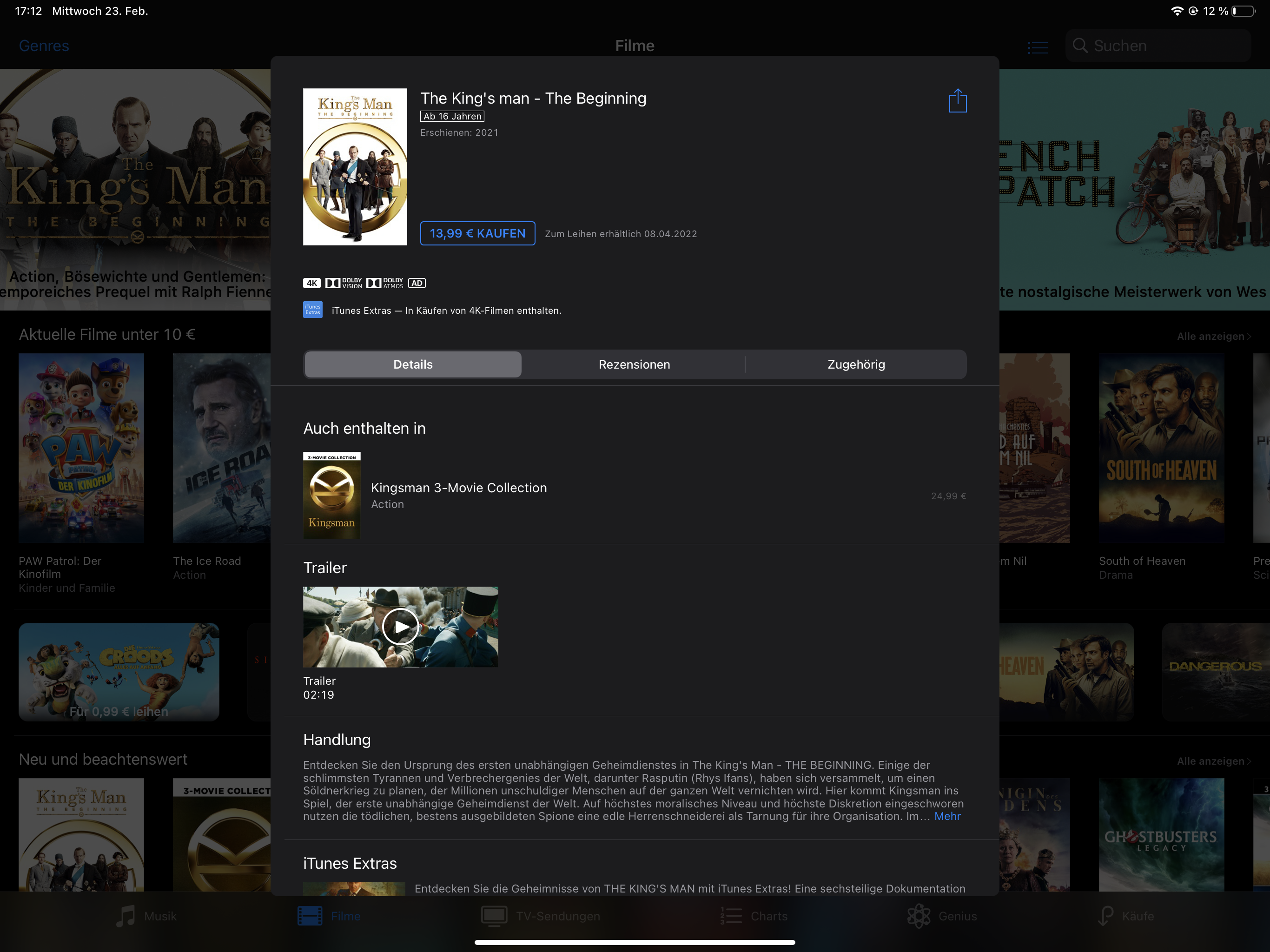This screenshot has height=952, width=1270.
Task: Switch to the Zugehörig tab
Action: (855, 364)
